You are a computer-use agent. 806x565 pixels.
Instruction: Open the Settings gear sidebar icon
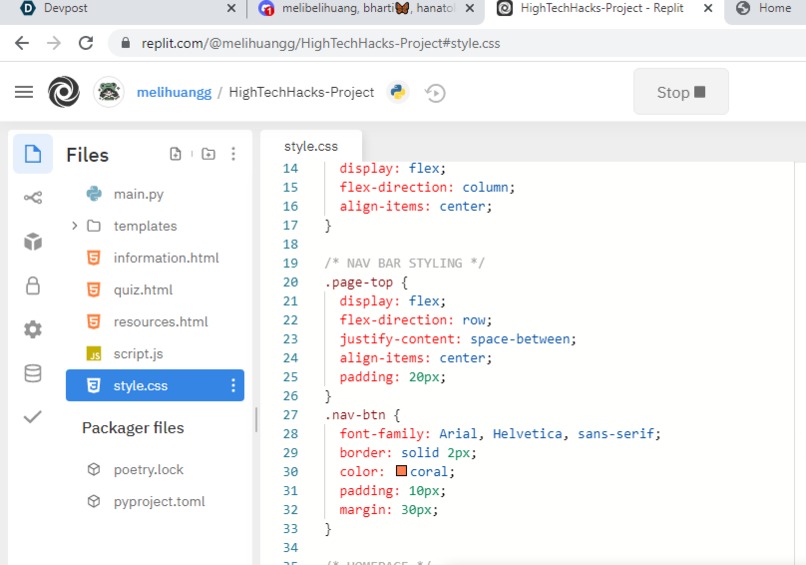33,329
